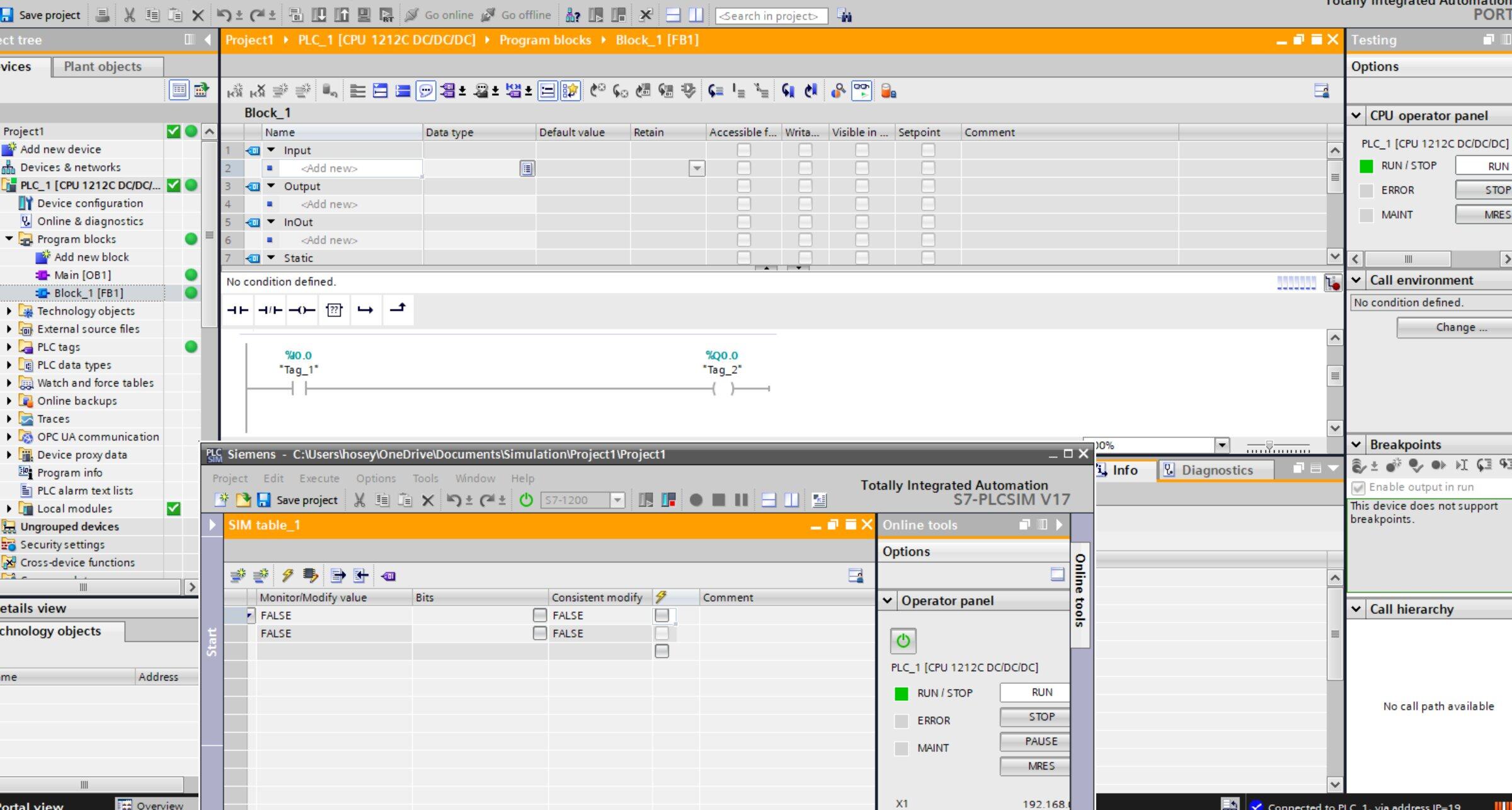Toggle consistent modify checkbox in third empty SIM row
The width and height of the screenshot is (1512, 810).
(x=661, y=651)
